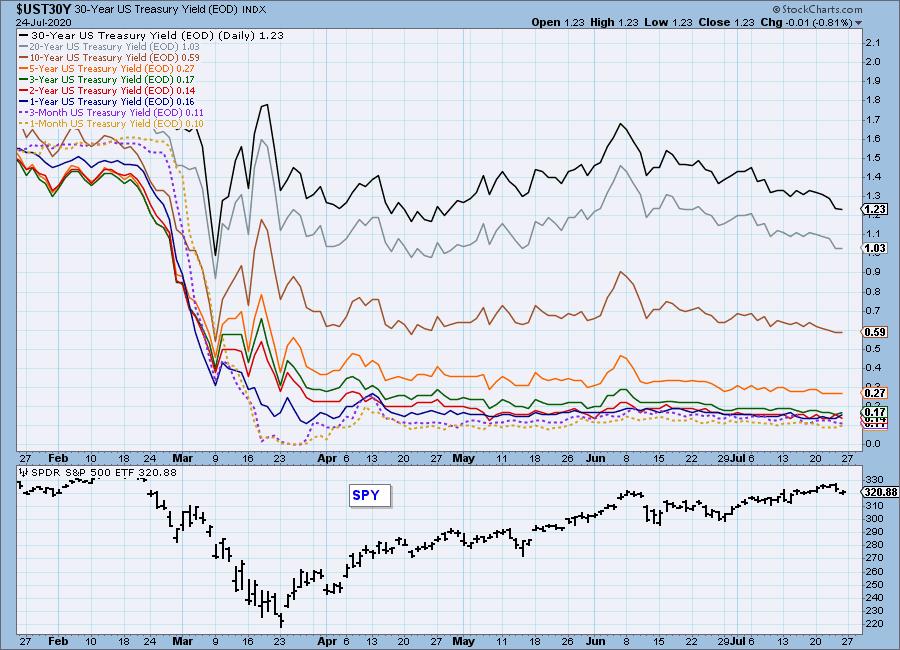
Task: Click the 1-Month Treasury Yield gold dotted swatch
Action: [x=24, y=123]
